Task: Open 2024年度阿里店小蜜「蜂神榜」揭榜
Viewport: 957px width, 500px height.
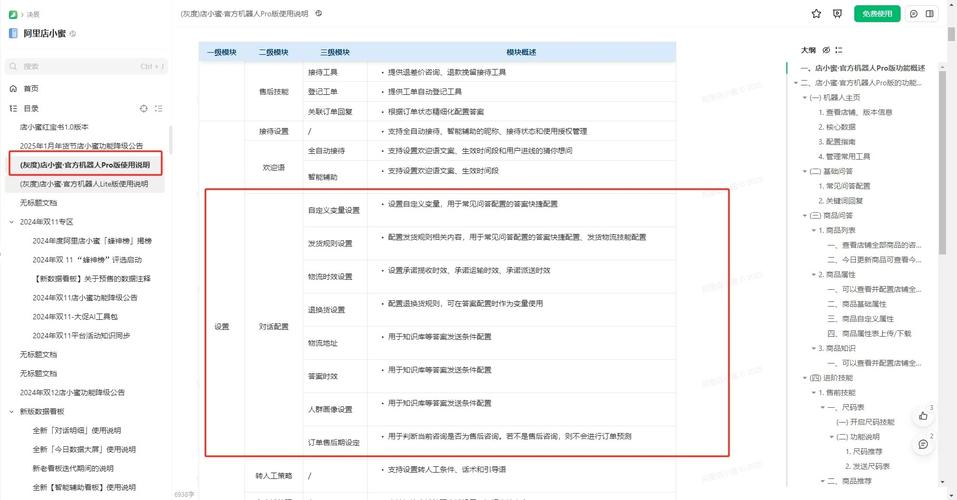Action: tap(92, 241)
